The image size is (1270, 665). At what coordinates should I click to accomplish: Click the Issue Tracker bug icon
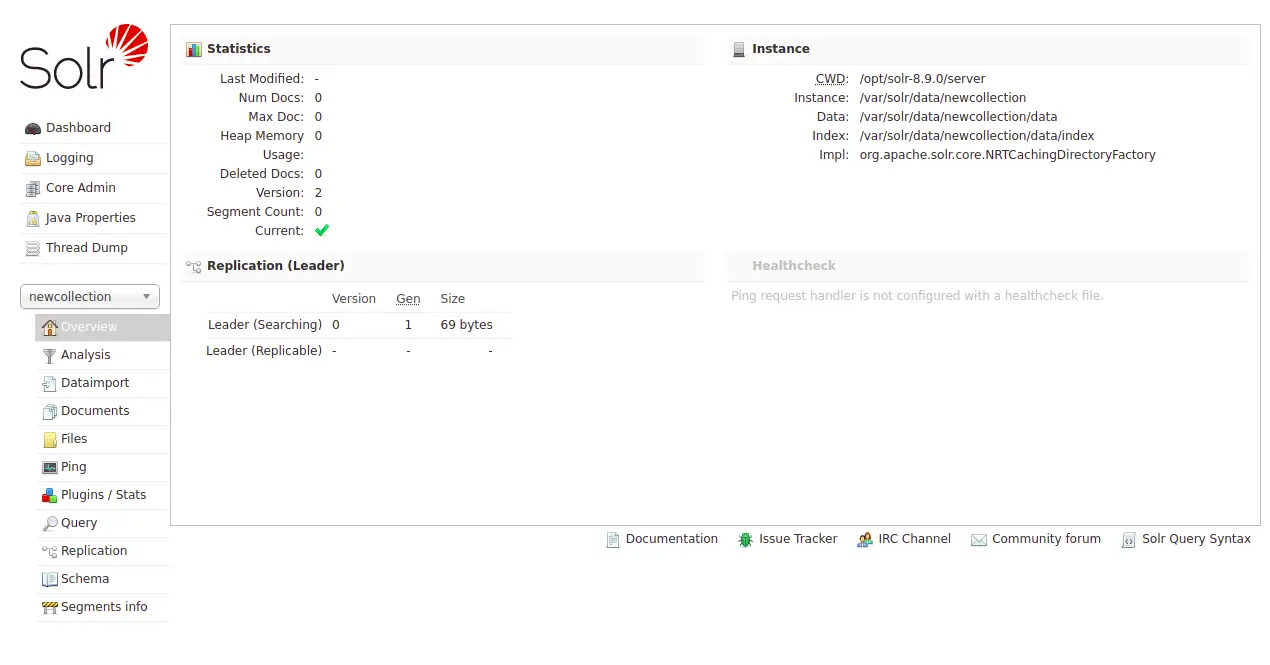[746, 540]
